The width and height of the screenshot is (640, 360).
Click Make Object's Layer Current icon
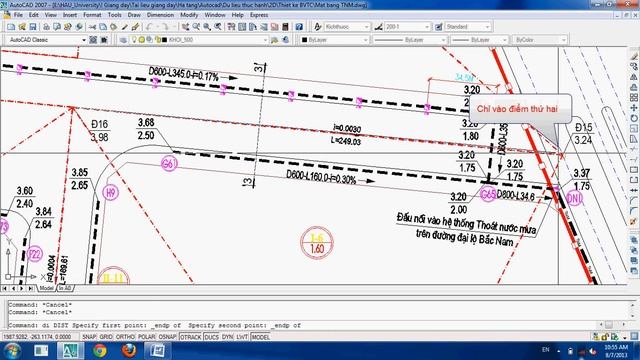click(275, 40)
